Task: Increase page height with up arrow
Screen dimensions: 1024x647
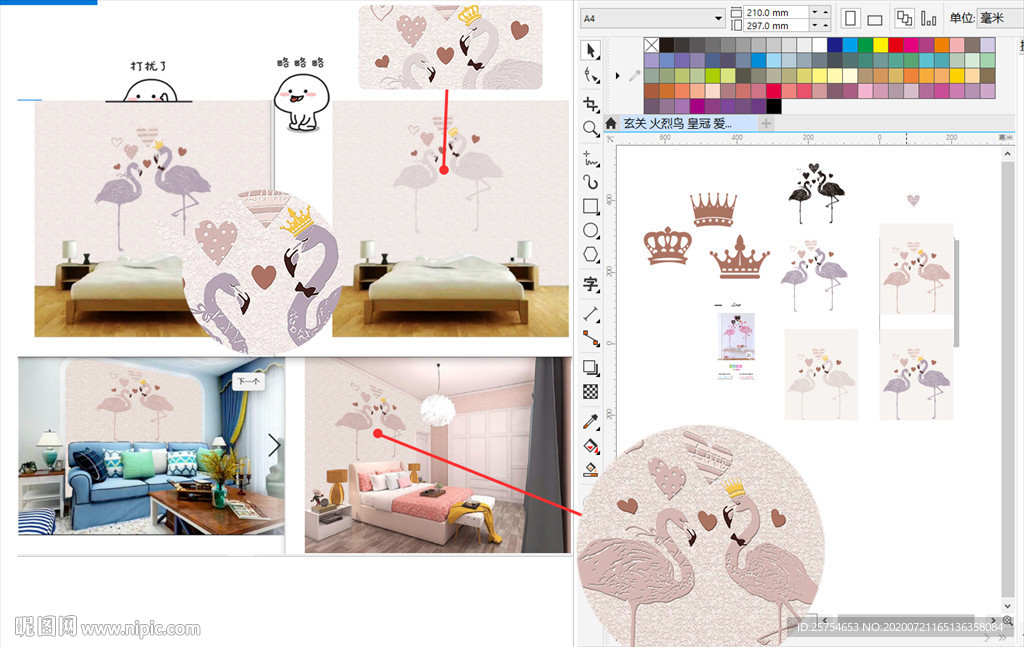Action: tap(825, 25)
